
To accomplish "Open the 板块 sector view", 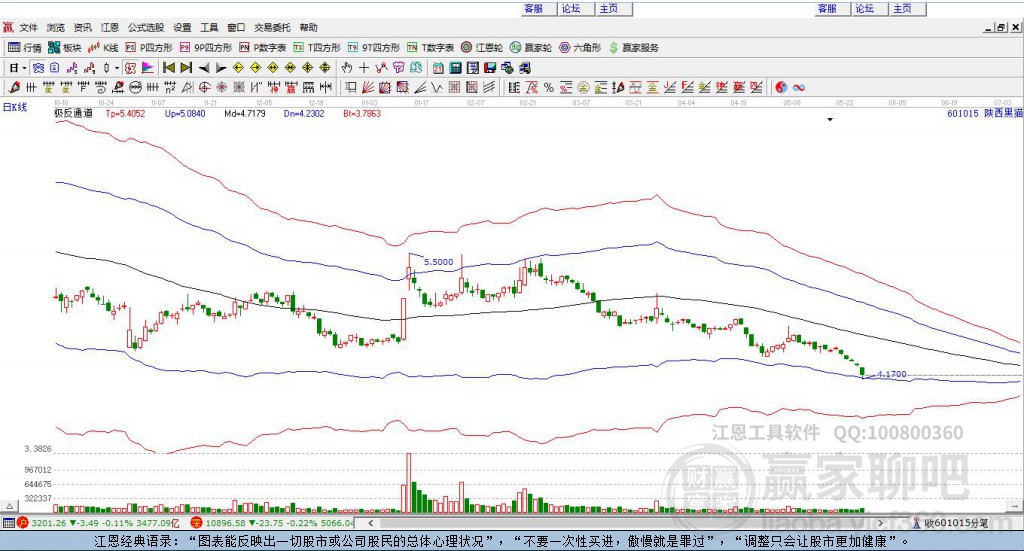I will click(x=64, y=48).
